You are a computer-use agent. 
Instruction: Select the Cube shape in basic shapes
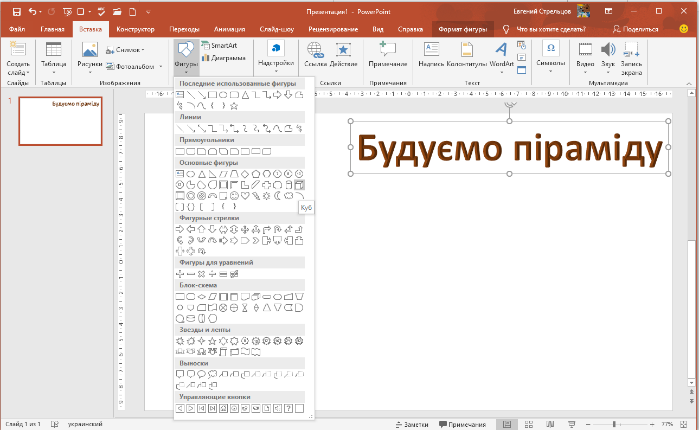click(300, 184)
